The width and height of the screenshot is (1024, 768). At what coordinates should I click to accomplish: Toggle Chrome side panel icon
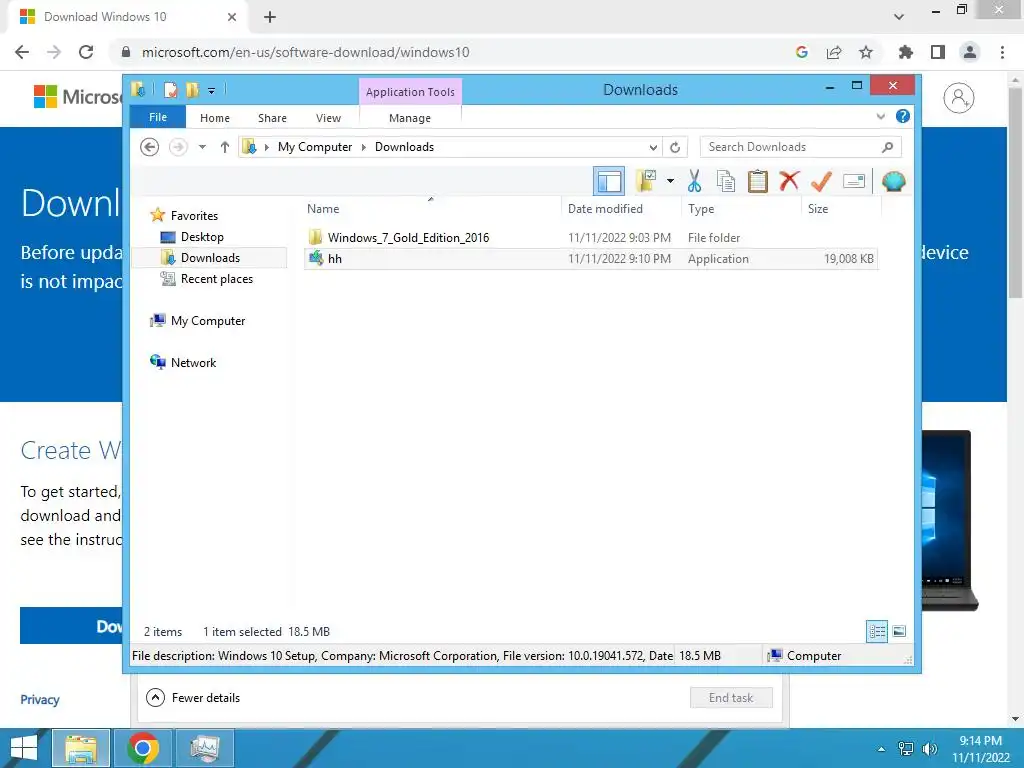point(938,52)
